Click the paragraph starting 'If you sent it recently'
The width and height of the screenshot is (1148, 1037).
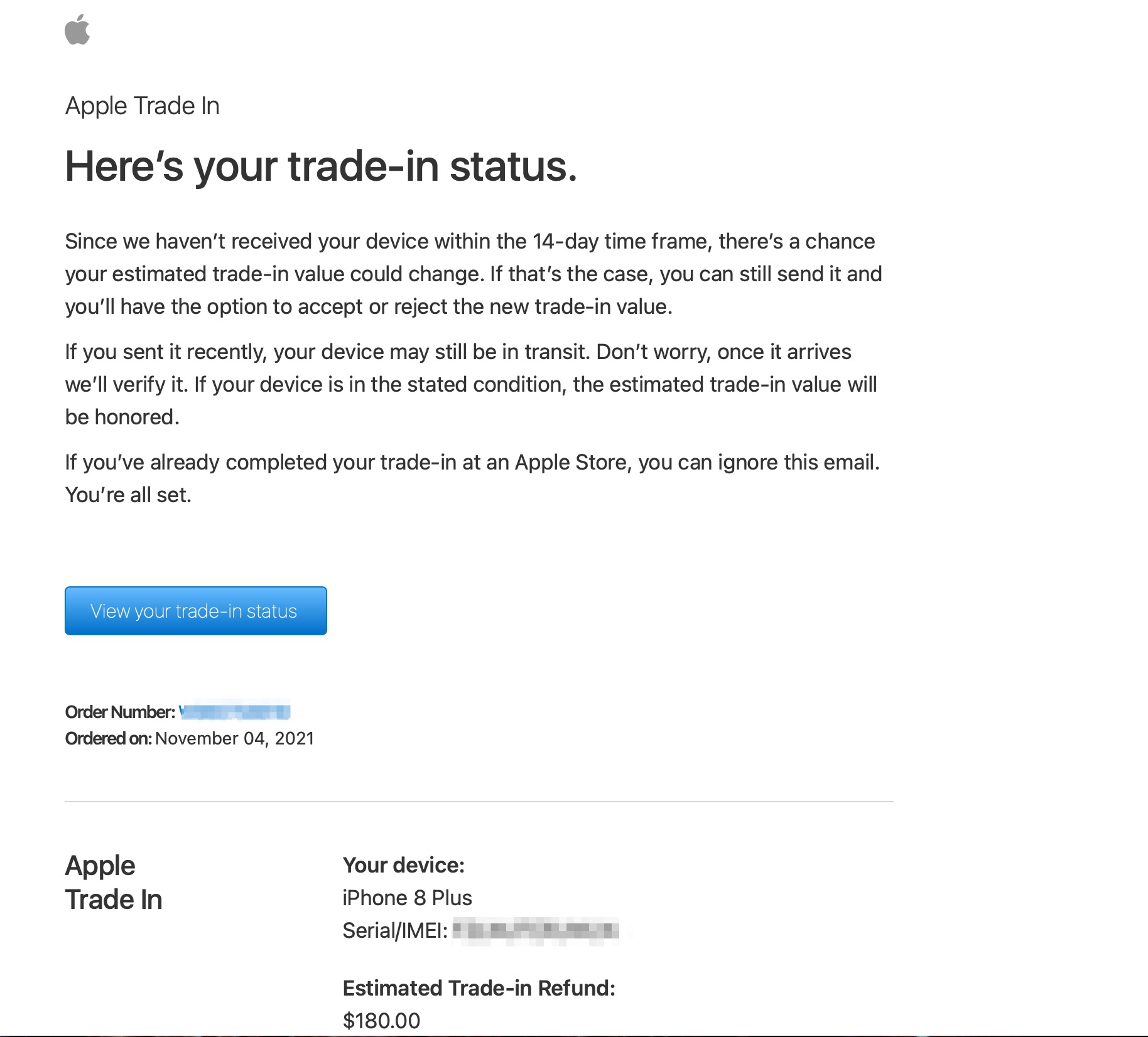coord(471,384)
